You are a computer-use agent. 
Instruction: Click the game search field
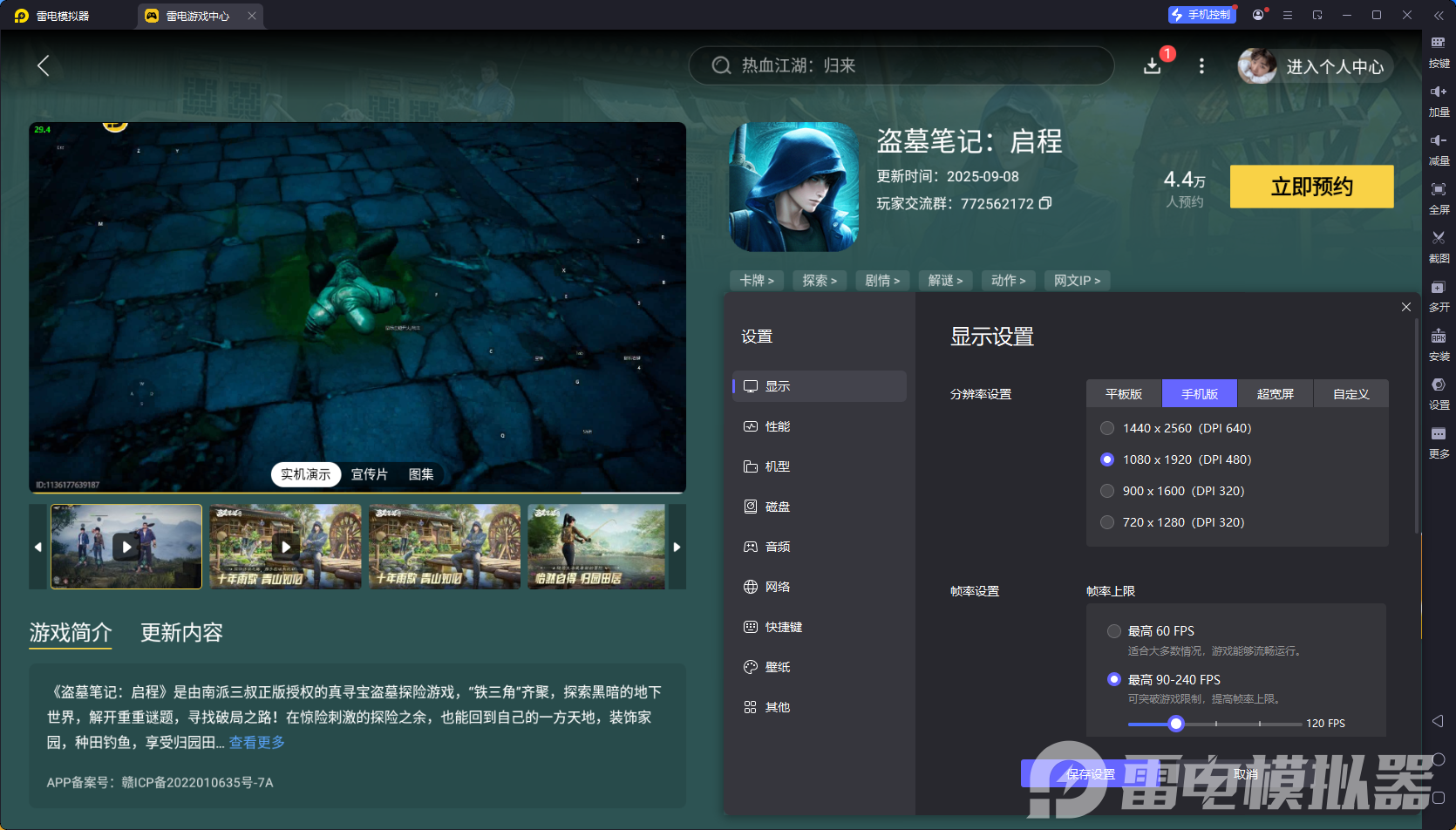[901, 65]
